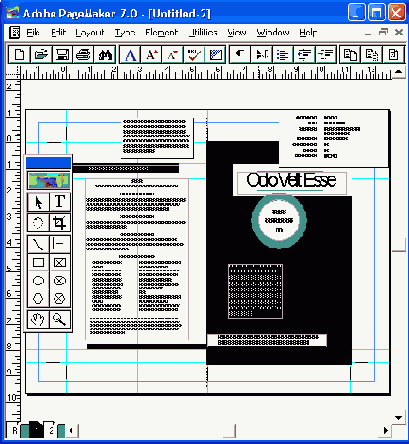Screen dimensions: 409x444
Task: Select the Pointer tool in toolbox
Action: 38,202
